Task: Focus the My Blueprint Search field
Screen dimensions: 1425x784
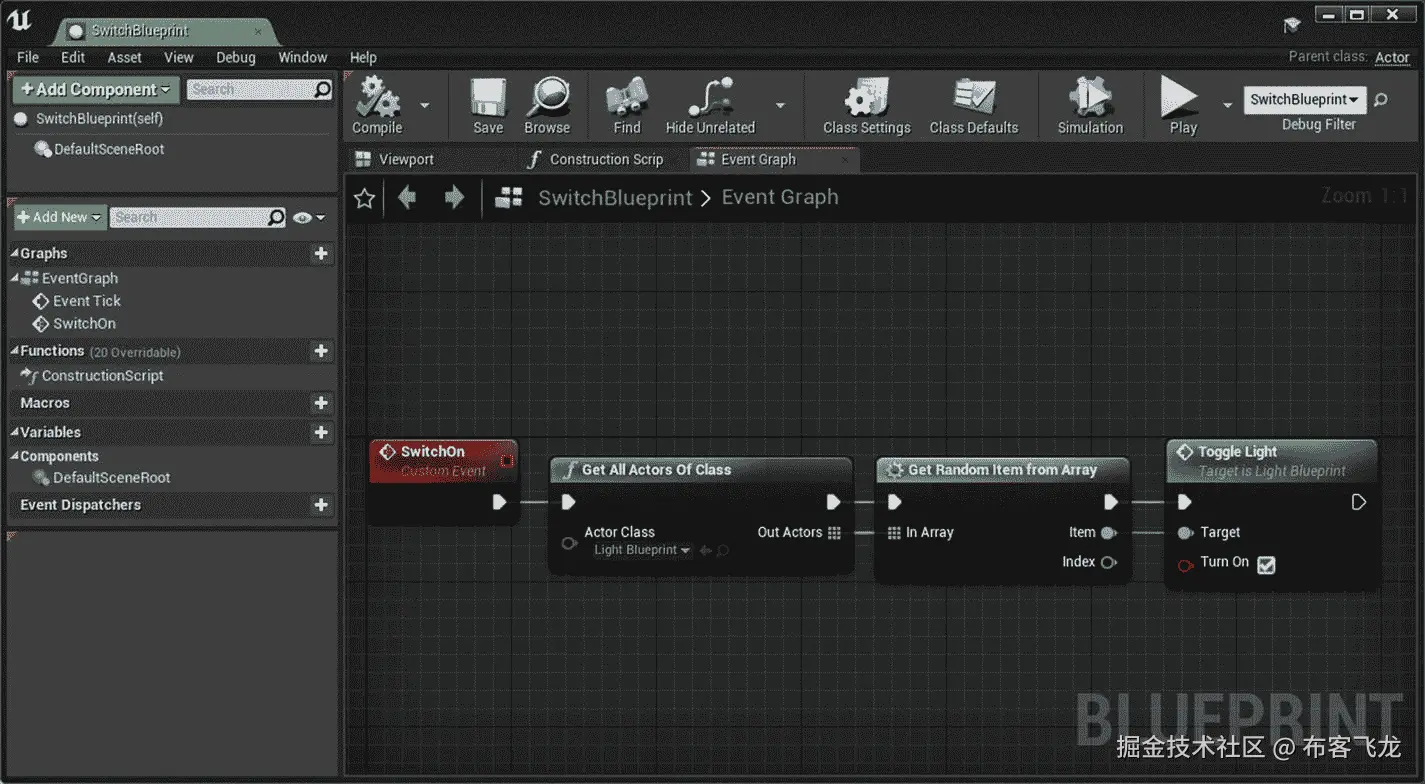Action: coord(198,217)
